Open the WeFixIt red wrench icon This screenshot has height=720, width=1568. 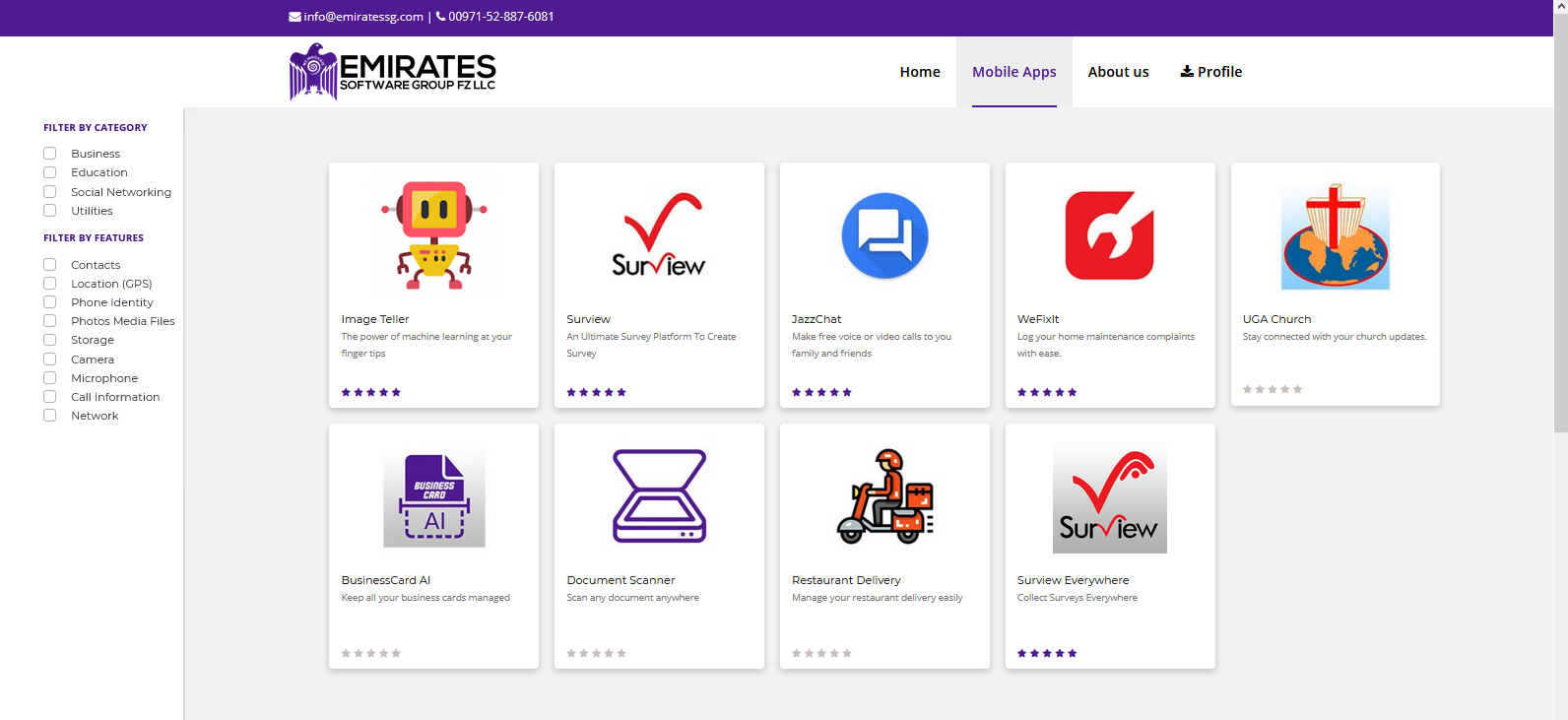coord(1110,235)
